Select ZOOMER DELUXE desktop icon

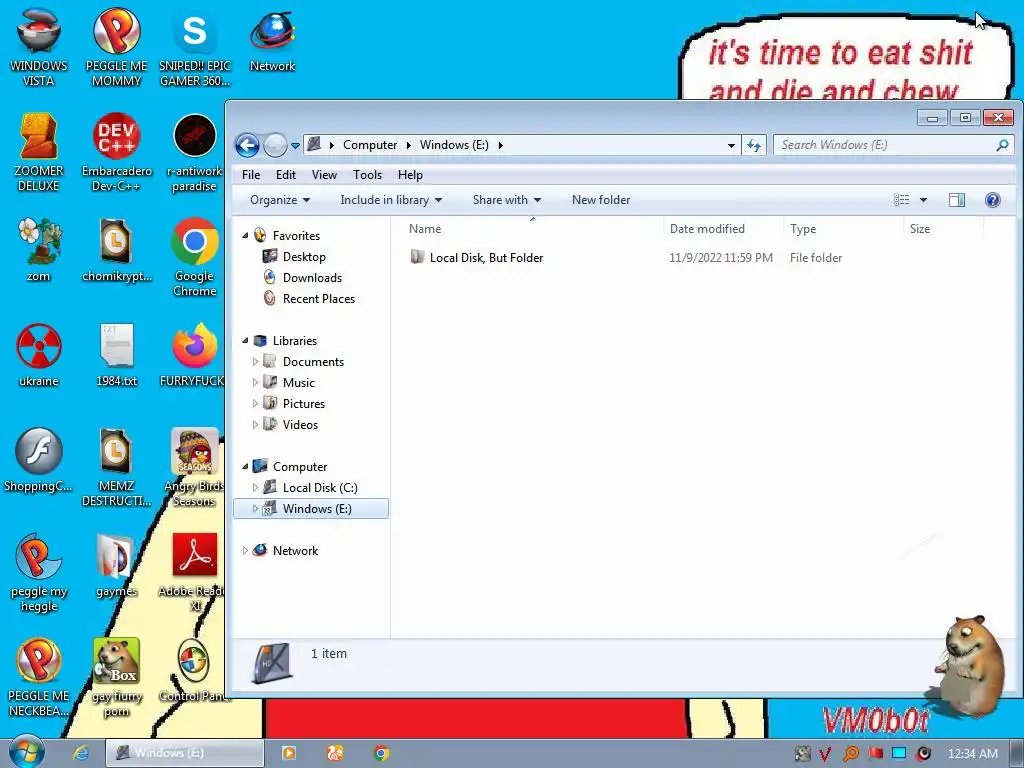(39, 152)
